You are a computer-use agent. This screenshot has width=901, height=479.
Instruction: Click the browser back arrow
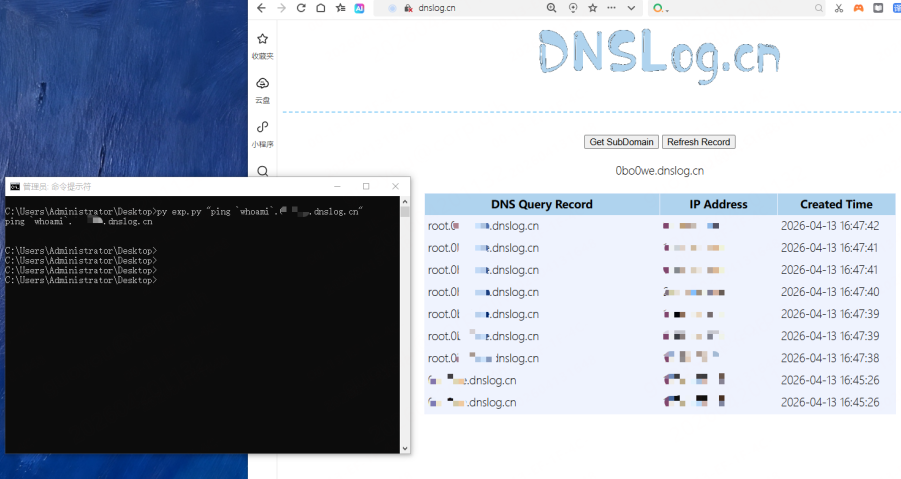(x=261, y=8)
